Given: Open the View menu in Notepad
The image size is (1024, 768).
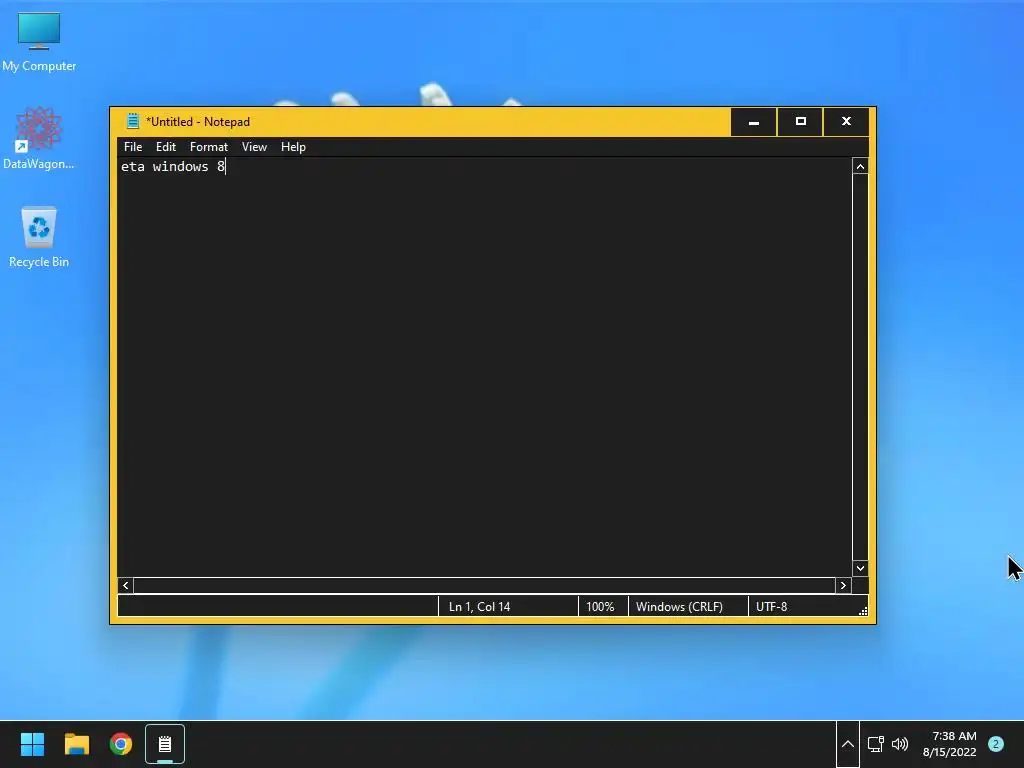Looking at the screenshot, I should [x=254, y=147].
